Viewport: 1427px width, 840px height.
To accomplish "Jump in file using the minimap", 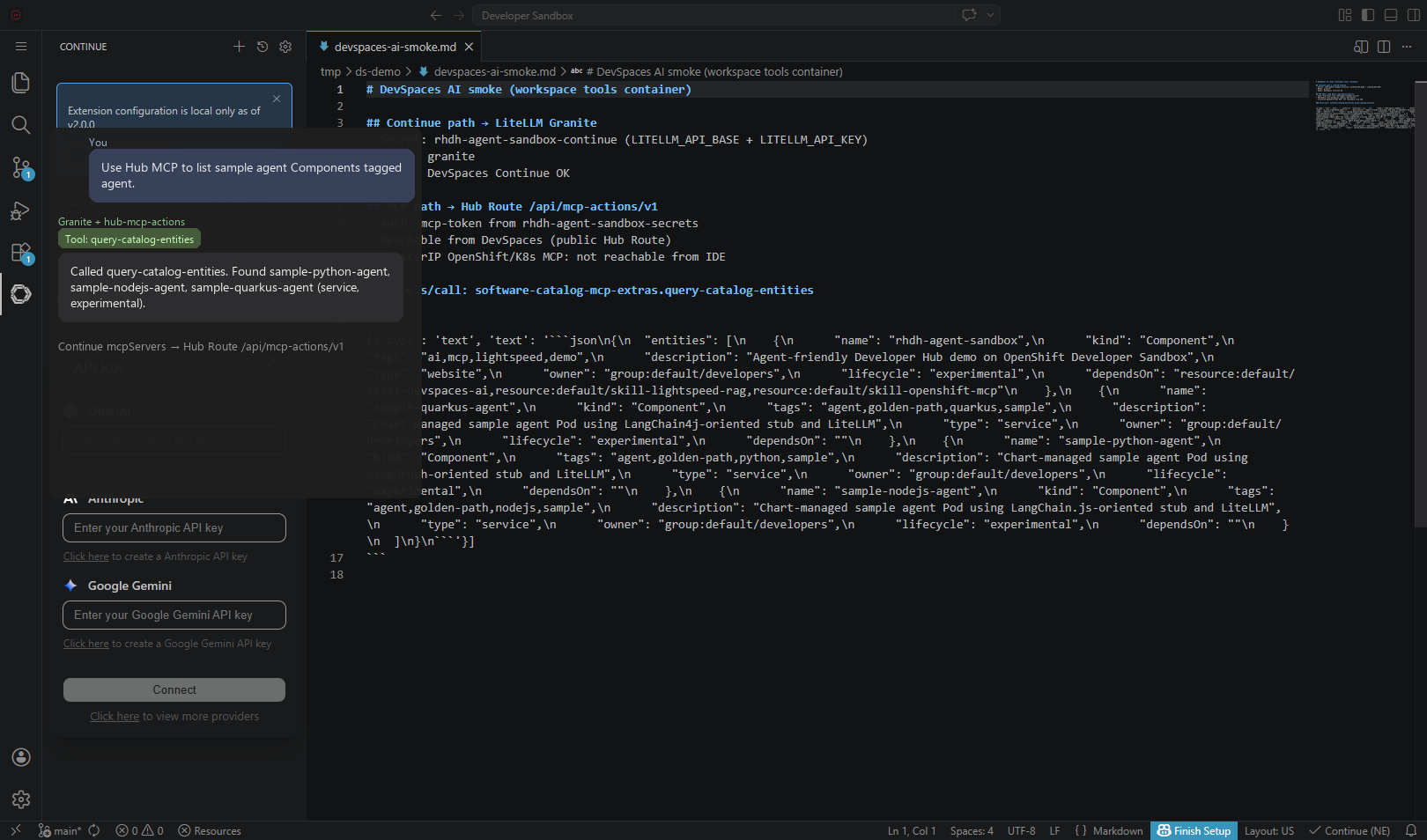I will click(1364, 106).
